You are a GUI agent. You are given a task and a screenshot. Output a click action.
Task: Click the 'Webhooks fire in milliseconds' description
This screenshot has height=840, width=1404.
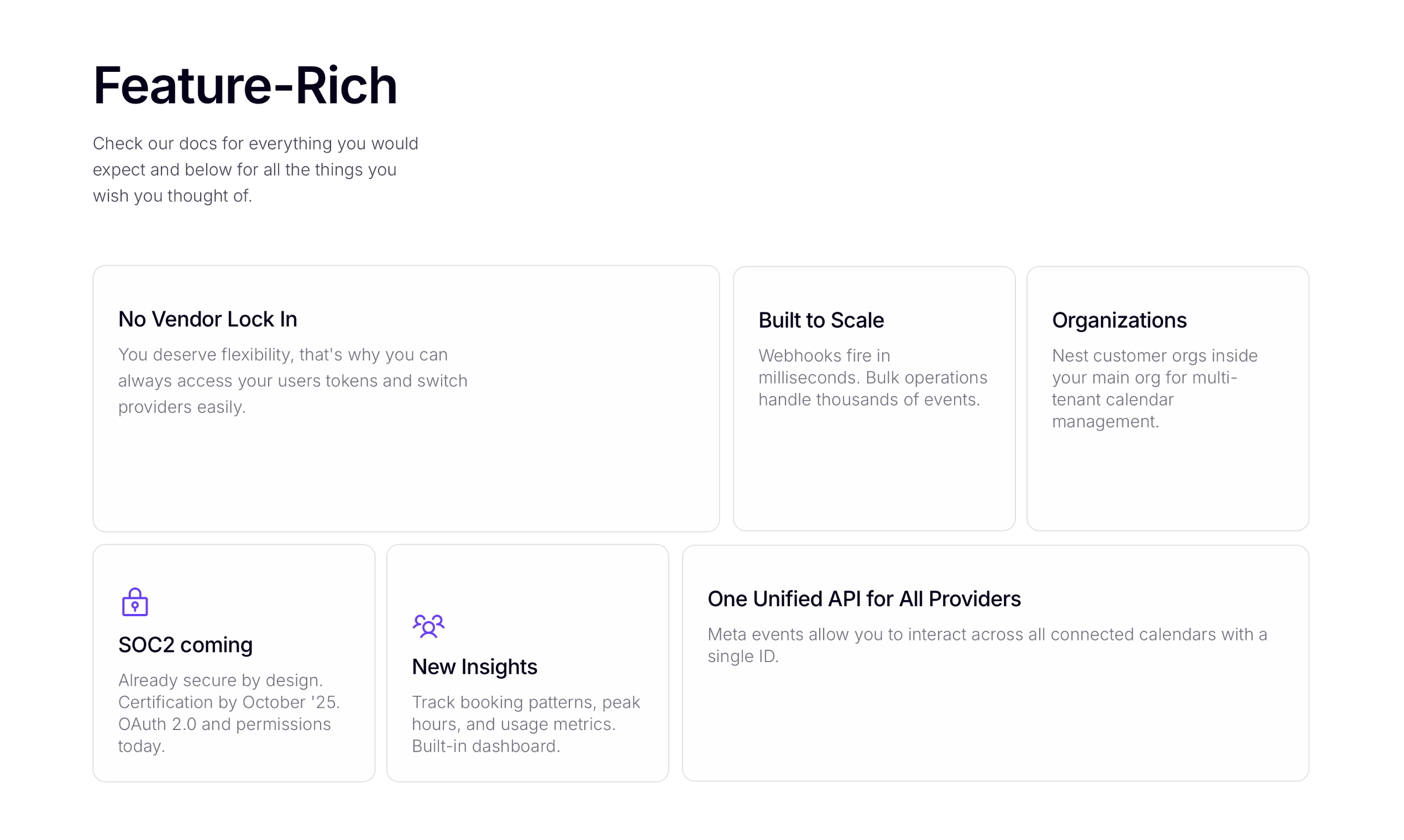pyautogui.click(x=872, y=377)
